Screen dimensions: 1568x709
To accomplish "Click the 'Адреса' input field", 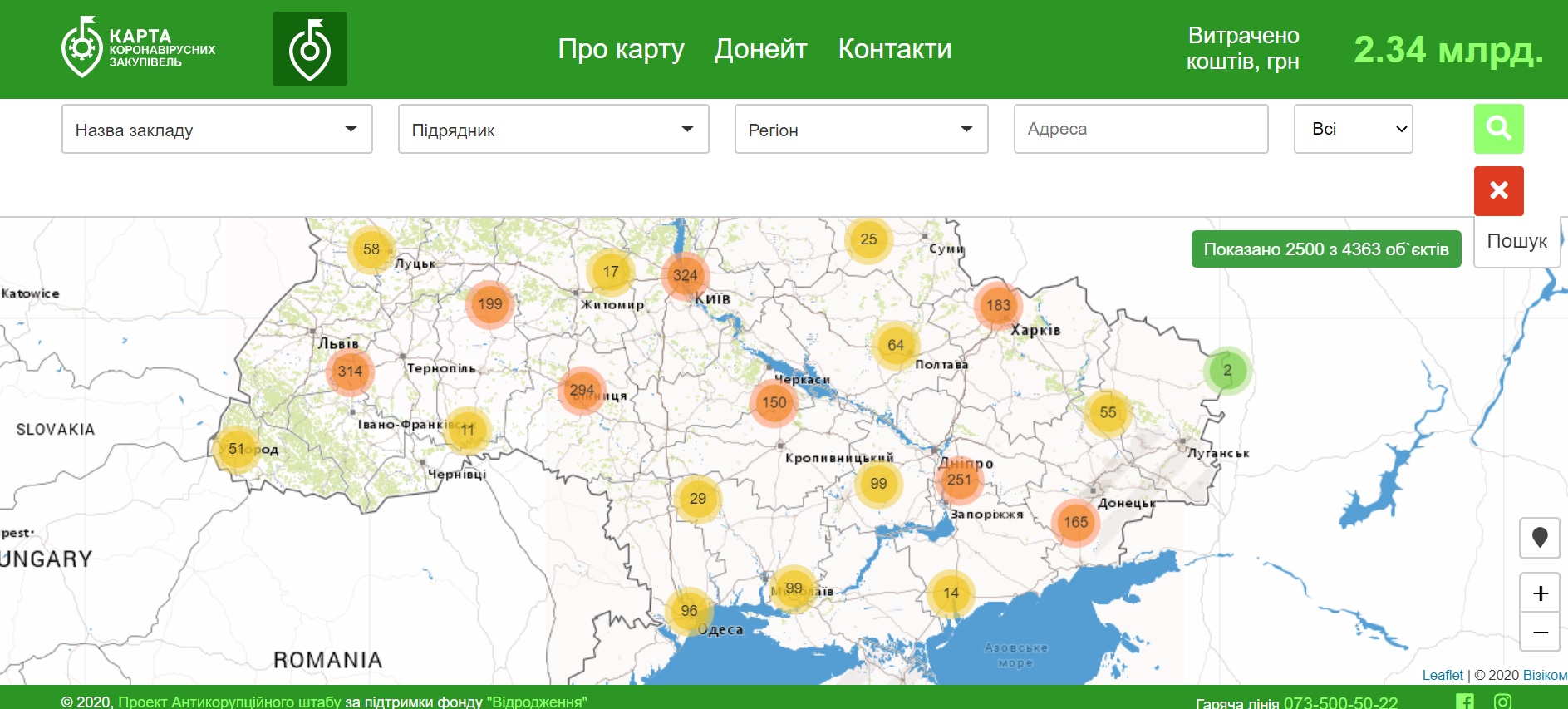I will point(1140,130).
